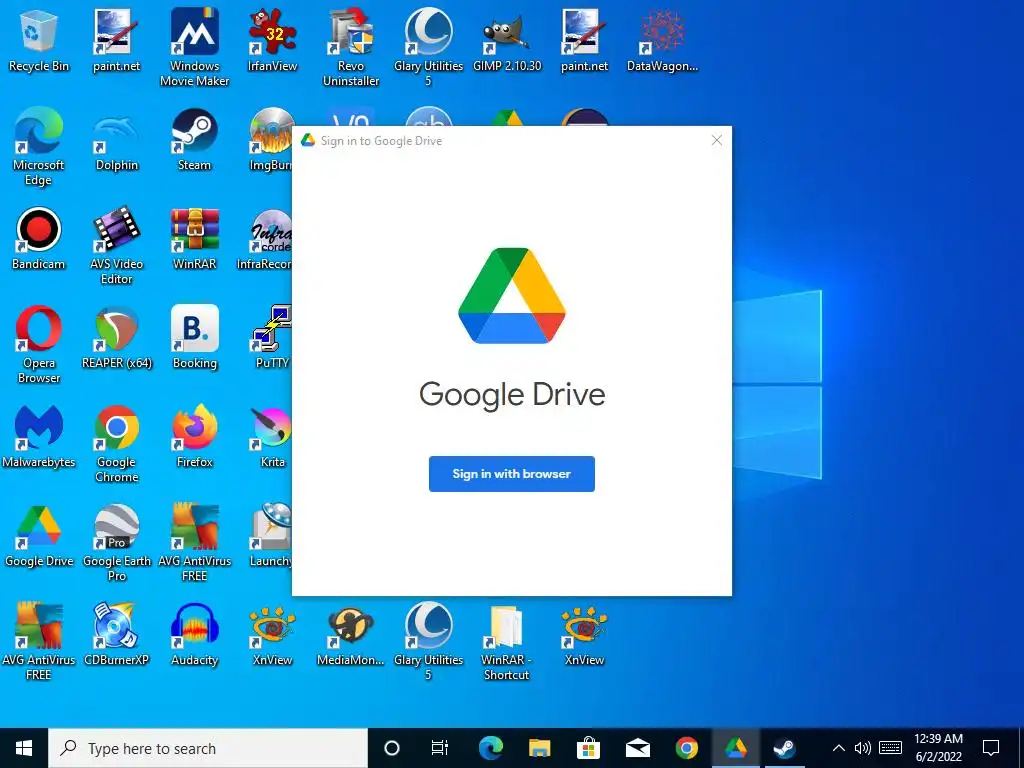The width and height of the screenshot is (1024, 768).
Task: Select the Audacity desktop icon
Action: pos(195,635)
